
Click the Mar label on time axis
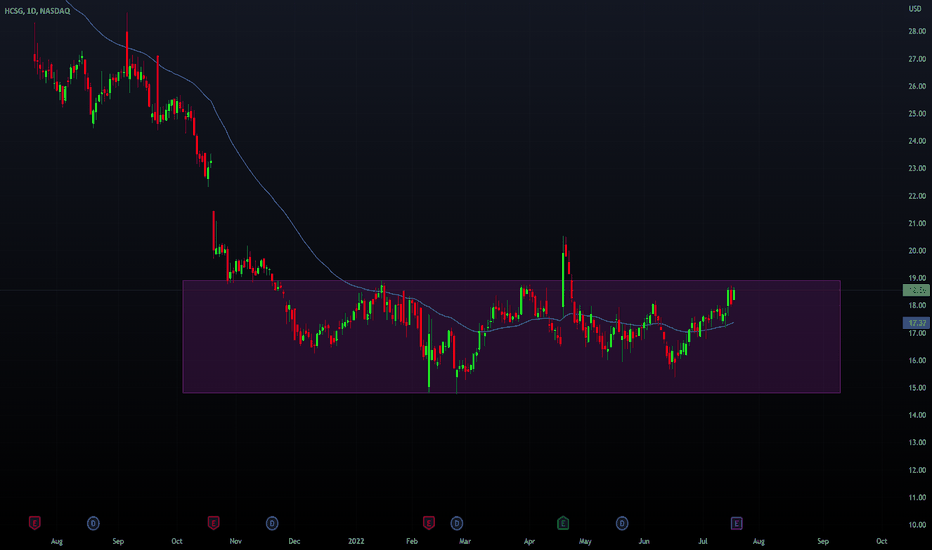coord(465,541)
